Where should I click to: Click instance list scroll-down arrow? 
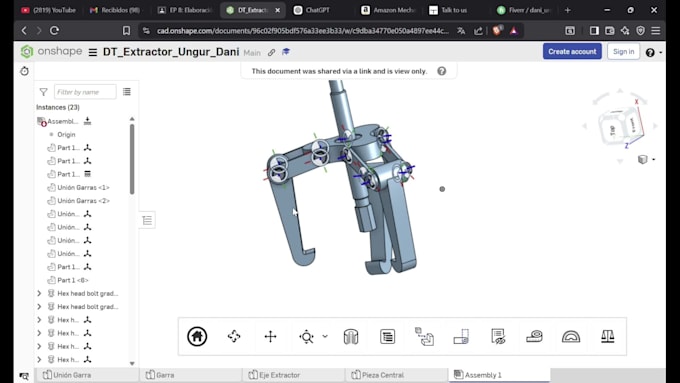132,363
